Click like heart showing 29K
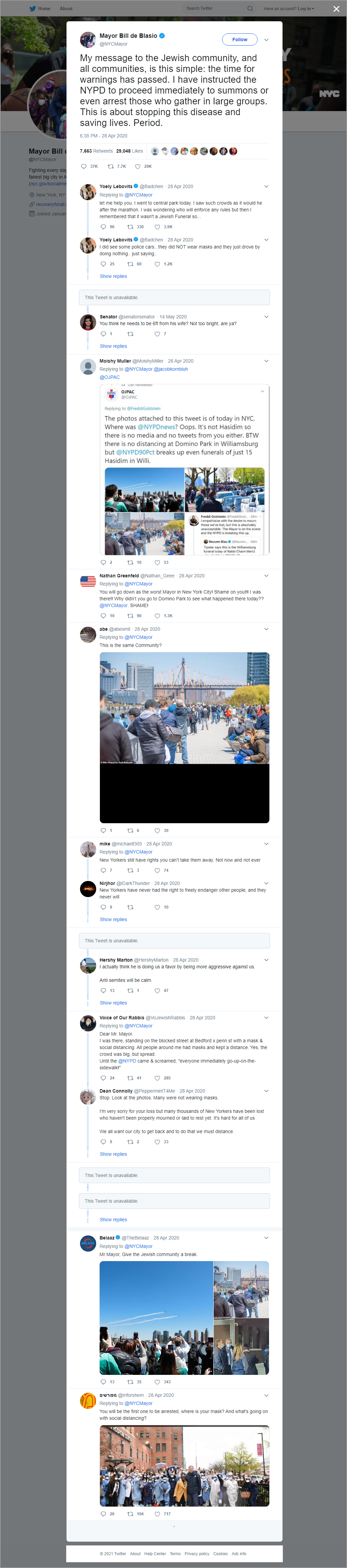The width and height of the screenshot is (347, 1568). point(138,166)
